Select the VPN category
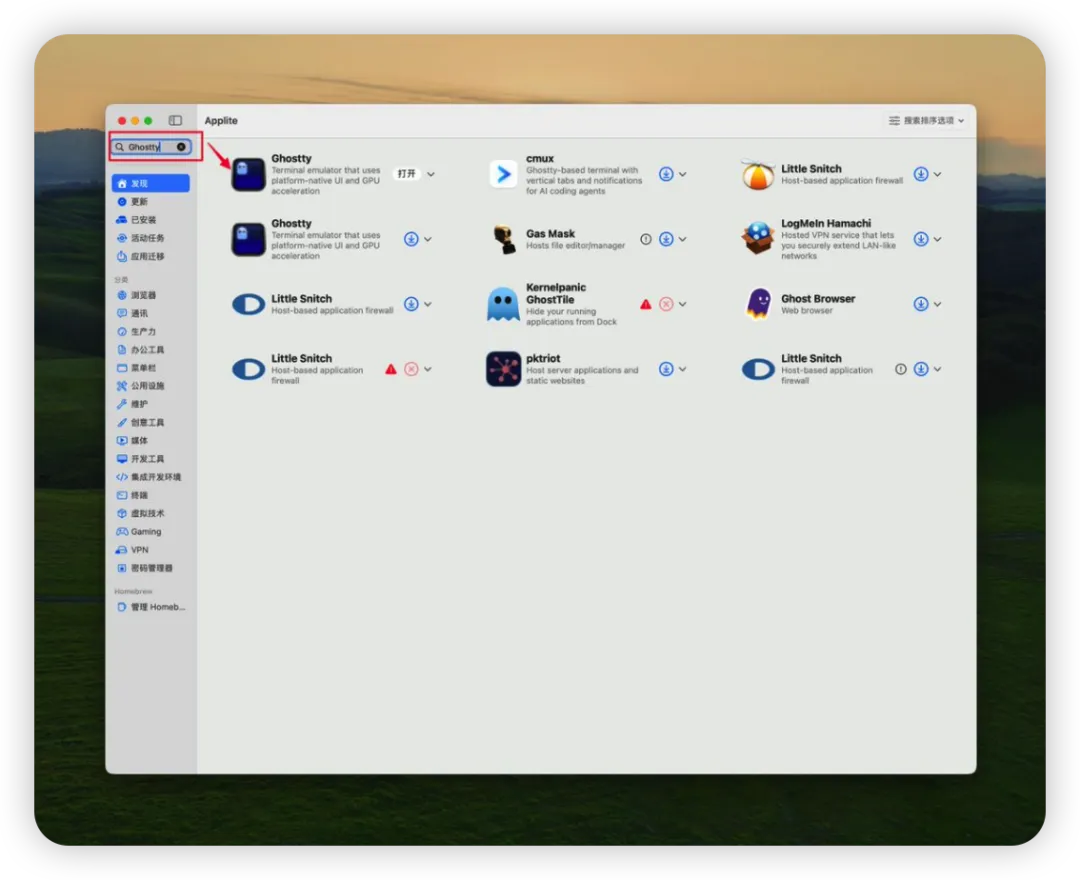 (151, 549)
